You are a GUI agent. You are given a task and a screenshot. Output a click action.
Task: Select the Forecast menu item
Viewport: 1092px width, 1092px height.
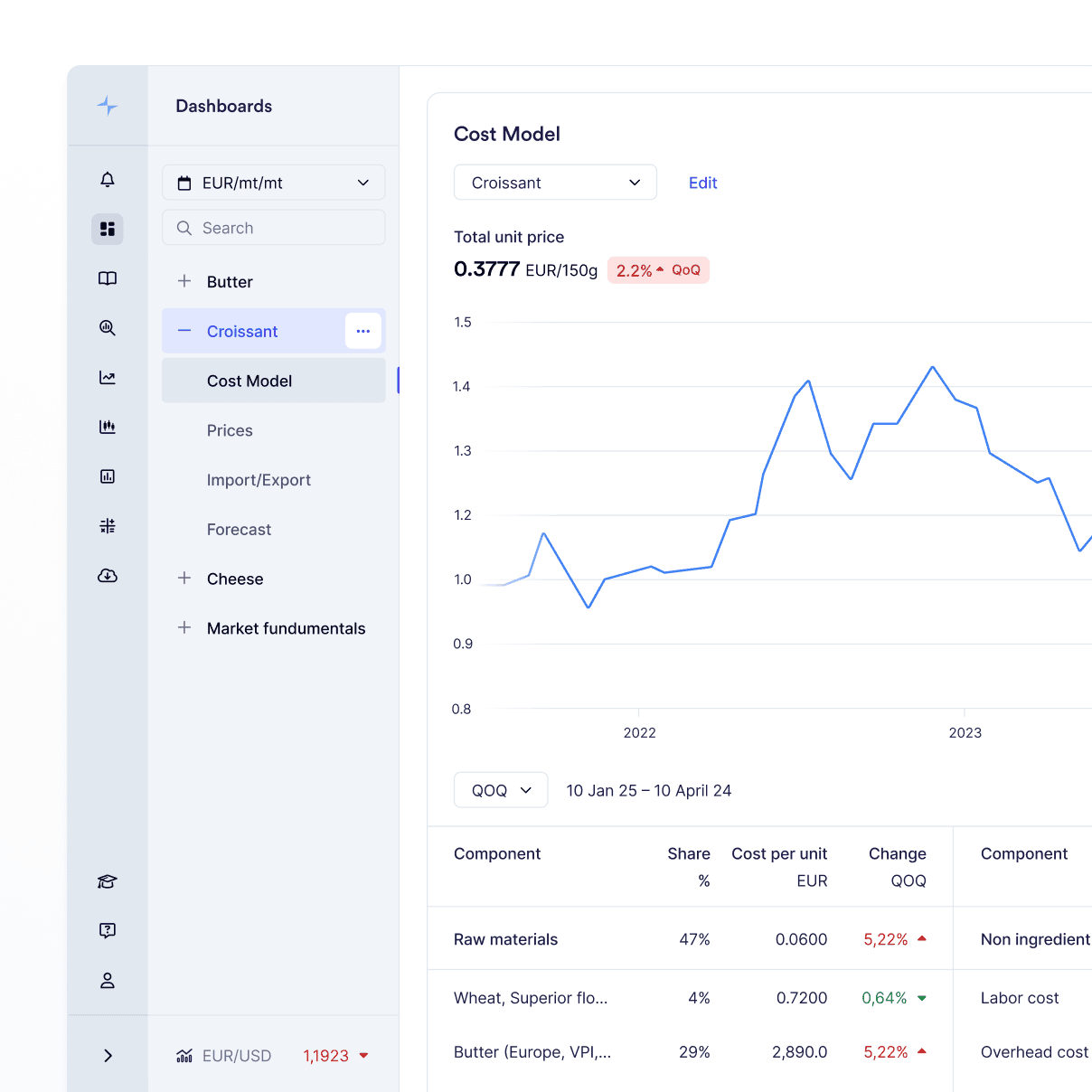239,530
